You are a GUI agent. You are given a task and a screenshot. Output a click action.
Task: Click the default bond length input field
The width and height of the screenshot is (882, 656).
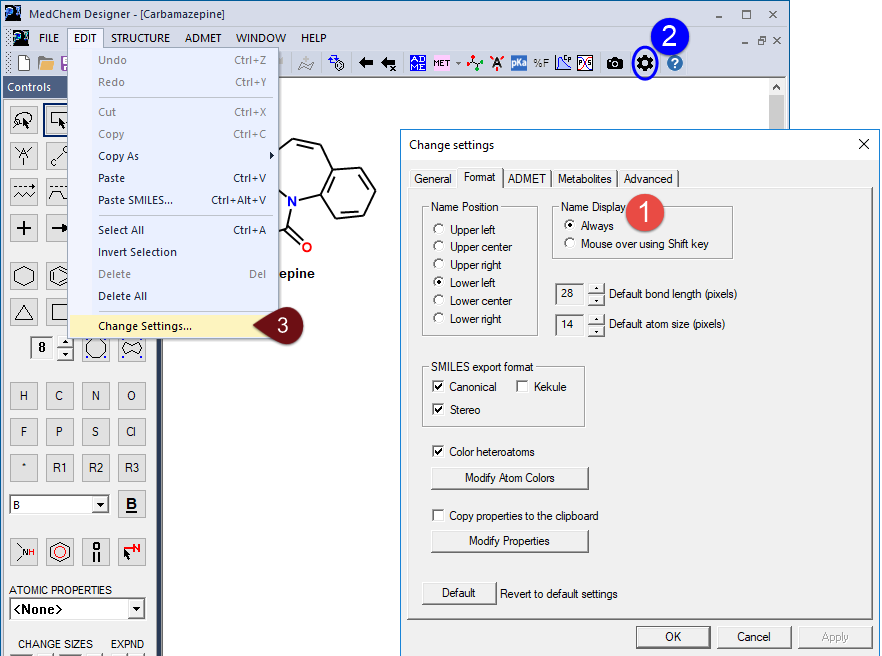pyautogui.click(x=569, y=294)
